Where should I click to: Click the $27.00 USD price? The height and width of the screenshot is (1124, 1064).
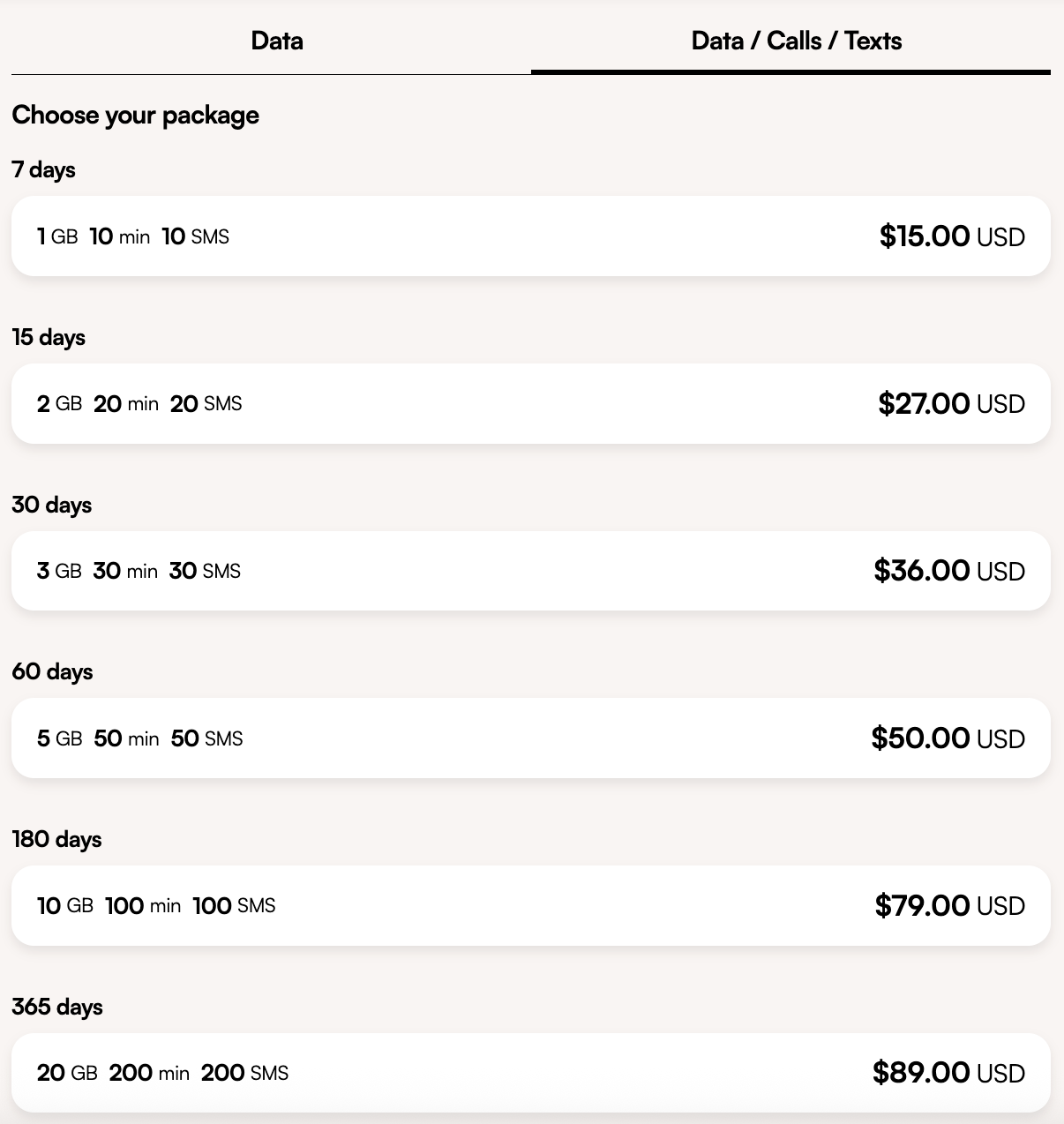pos(951,403)
